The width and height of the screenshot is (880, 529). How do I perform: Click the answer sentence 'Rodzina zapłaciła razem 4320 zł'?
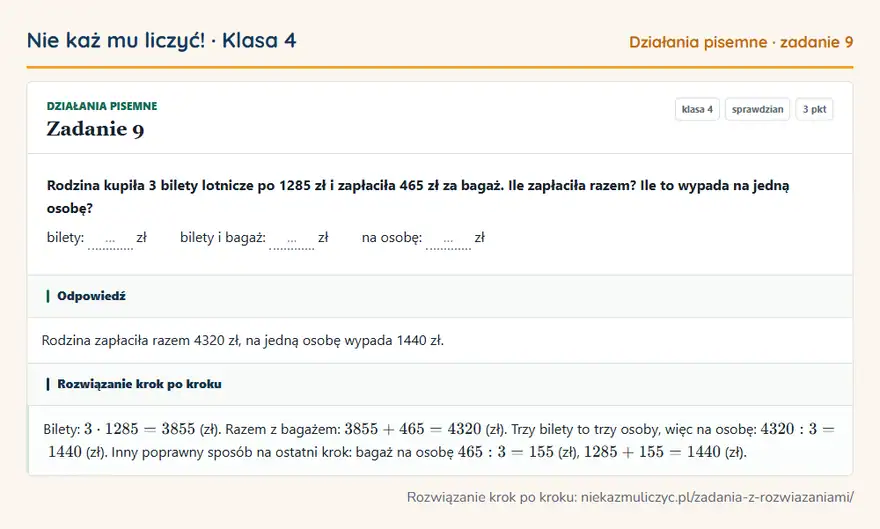click(141, 341)
